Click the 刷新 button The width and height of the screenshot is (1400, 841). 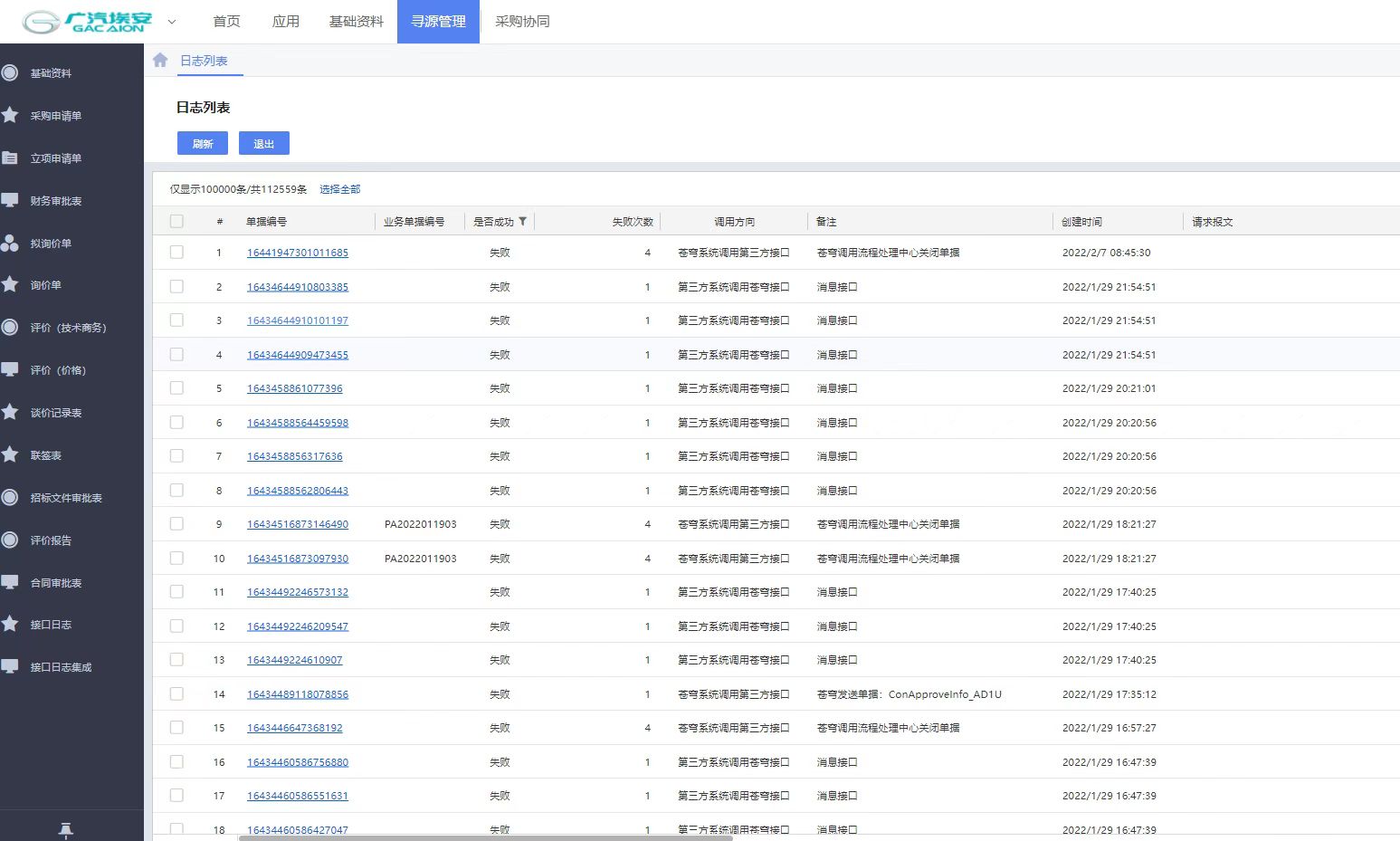point(203,143)
